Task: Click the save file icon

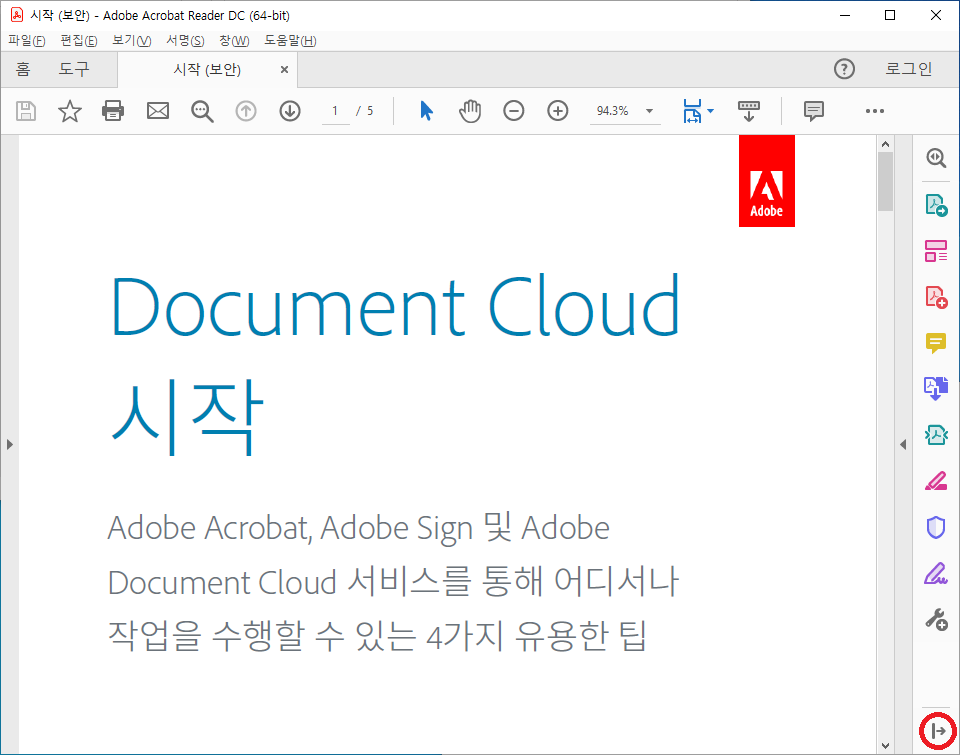Action: coord(26,111)
